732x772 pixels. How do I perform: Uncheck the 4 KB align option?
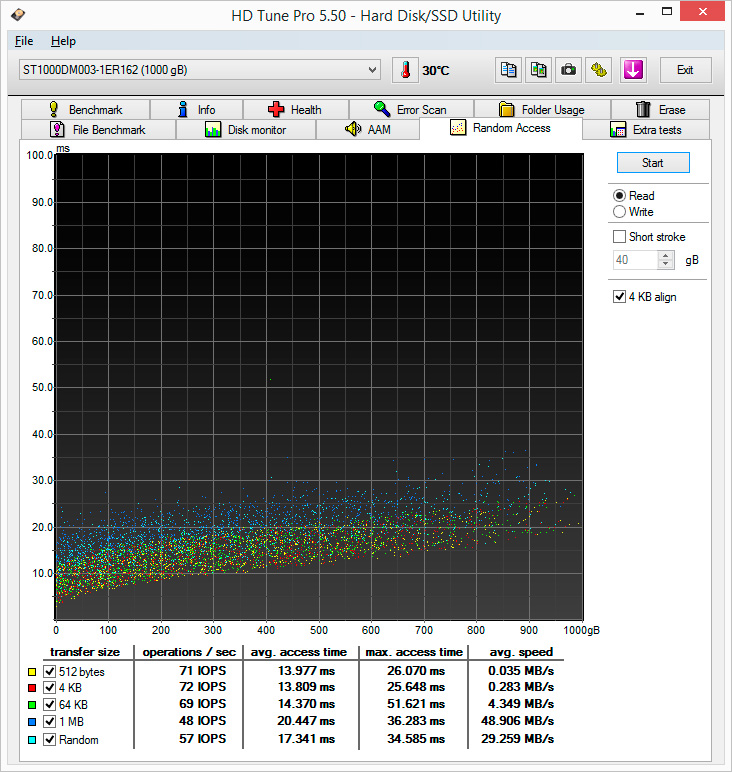[x=620, y=297]
